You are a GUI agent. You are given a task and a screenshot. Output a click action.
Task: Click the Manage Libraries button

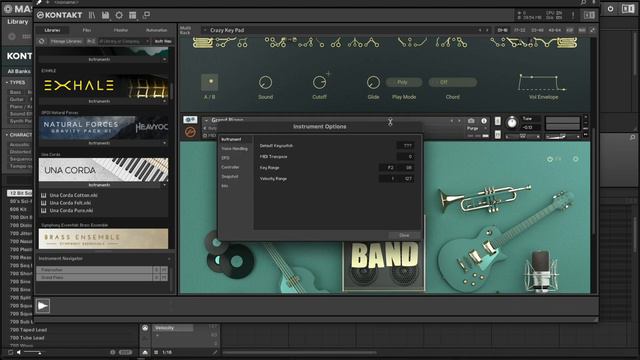coord(67,41)
